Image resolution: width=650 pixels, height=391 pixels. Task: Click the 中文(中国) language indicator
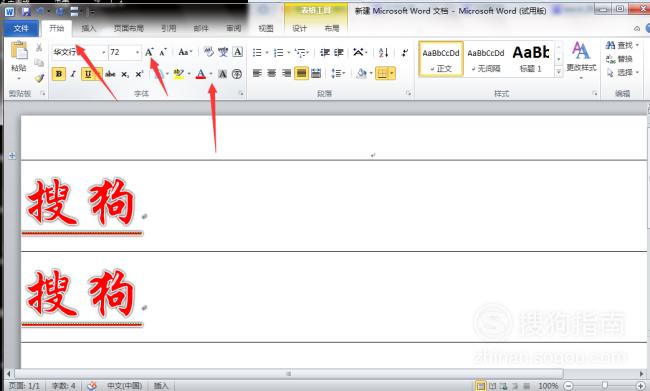124,386
